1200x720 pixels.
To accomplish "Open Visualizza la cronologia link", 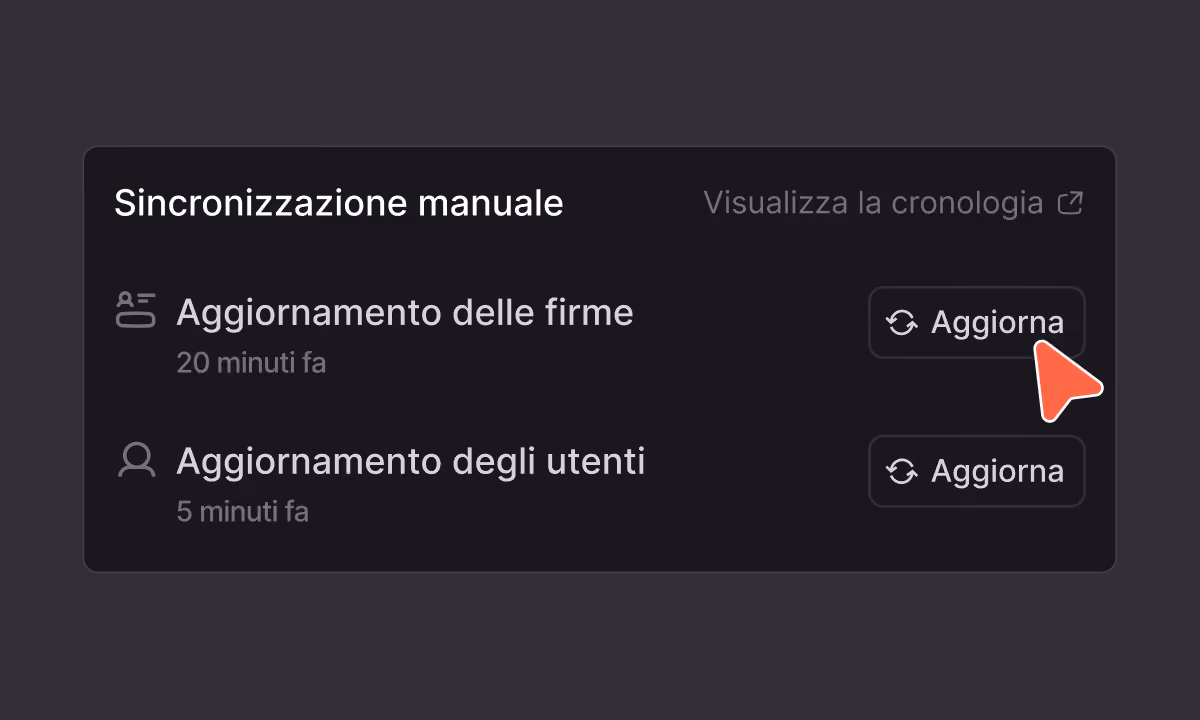I will point(893,203).
